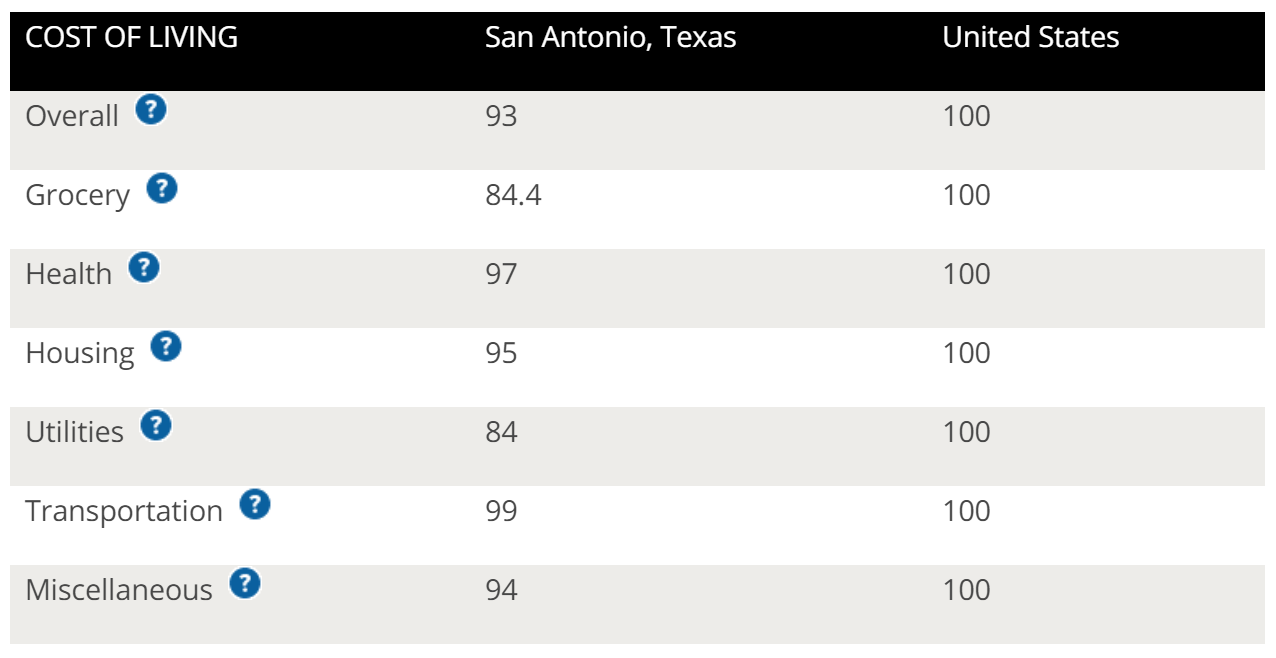Open the Grocery help tooltip icon
The width and height of the screenshot is (1276, 658).
pyautogui.click(x=162, y=188)
